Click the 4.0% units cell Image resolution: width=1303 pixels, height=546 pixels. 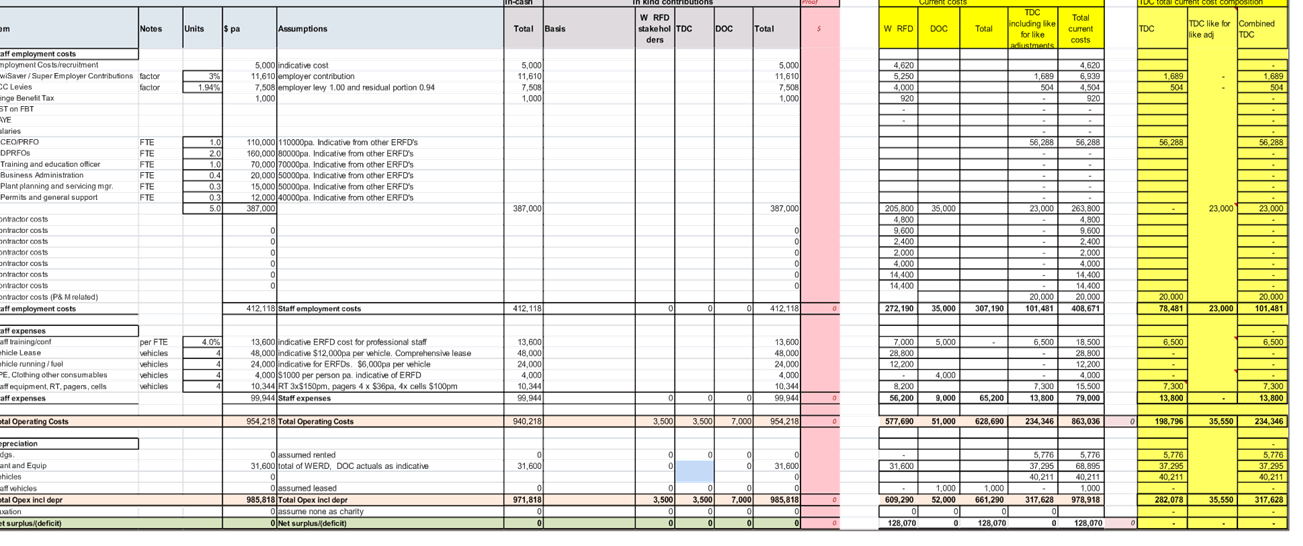click(x=201, y=342)
